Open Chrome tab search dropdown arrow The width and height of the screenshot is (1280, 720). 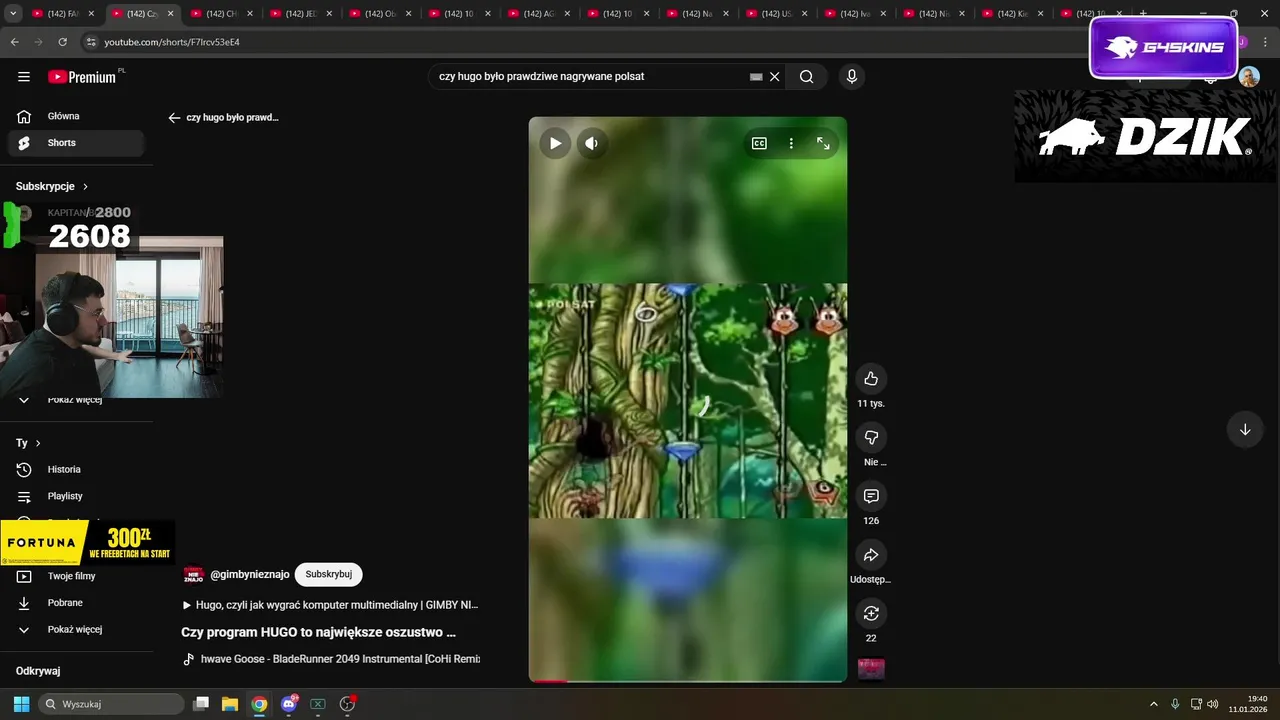point(14,14)
